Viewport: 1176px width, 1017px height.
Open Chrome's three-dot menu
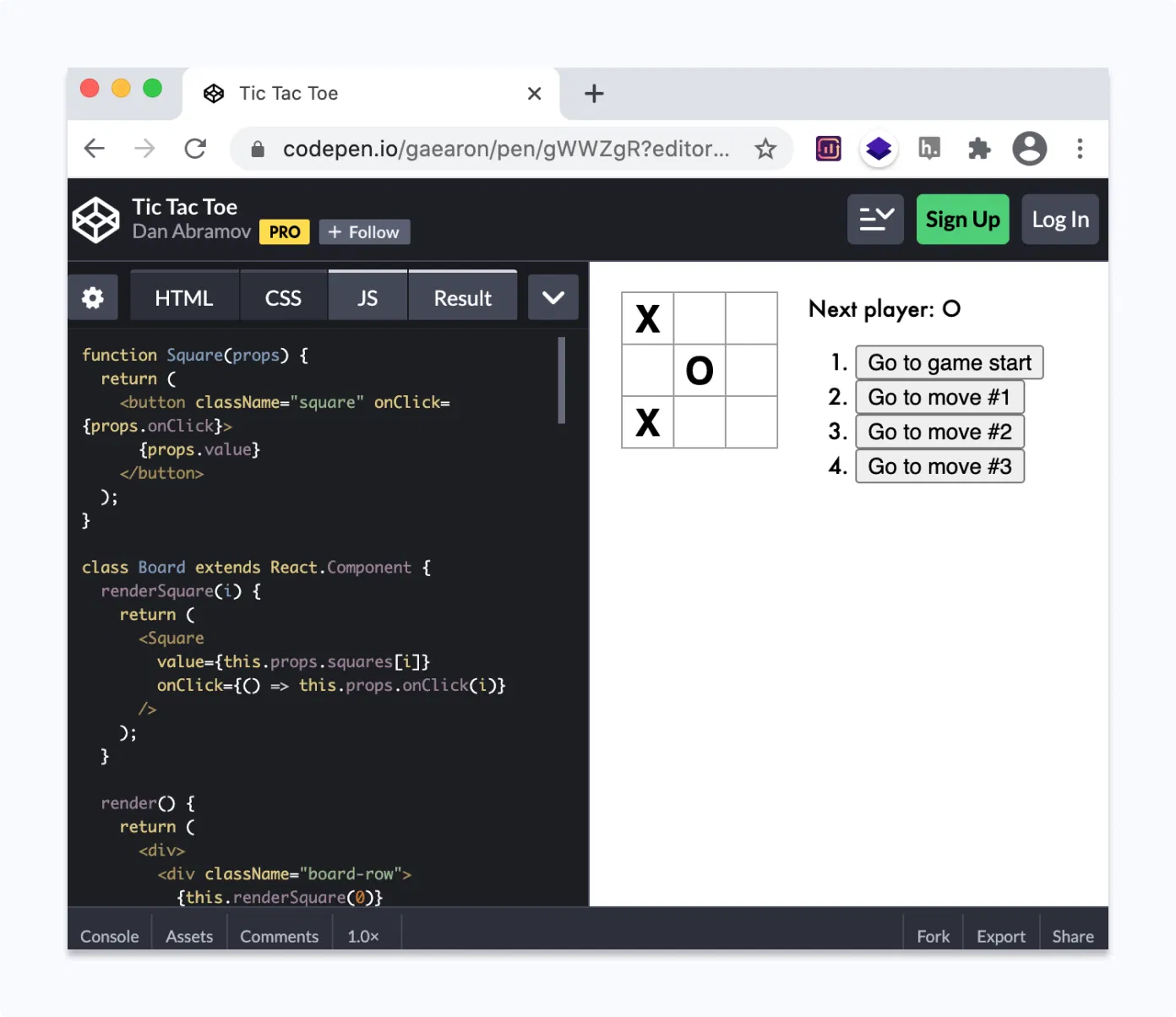1080,149
